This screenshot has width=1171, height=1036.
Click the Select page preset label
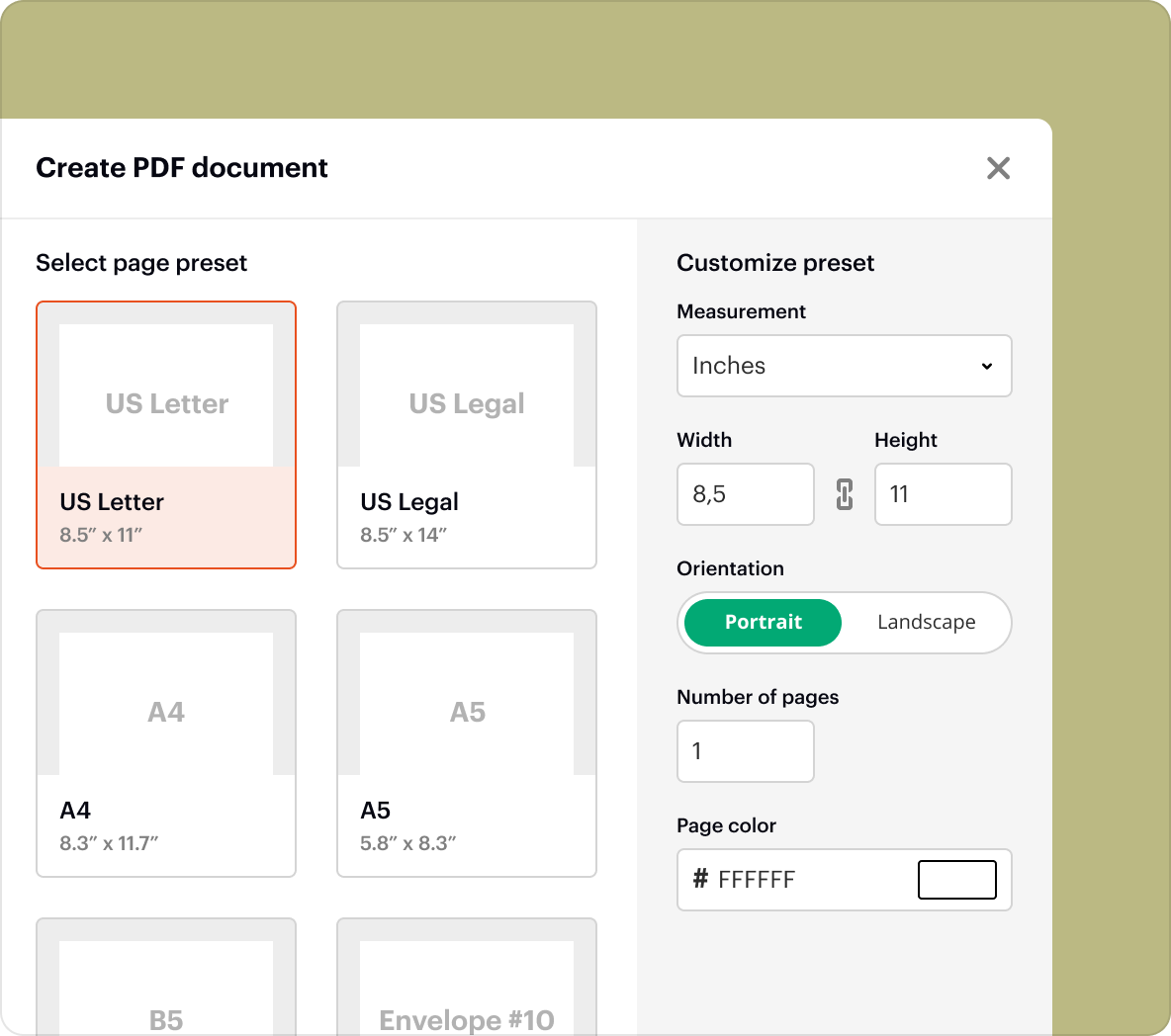[x=141, y=263]
